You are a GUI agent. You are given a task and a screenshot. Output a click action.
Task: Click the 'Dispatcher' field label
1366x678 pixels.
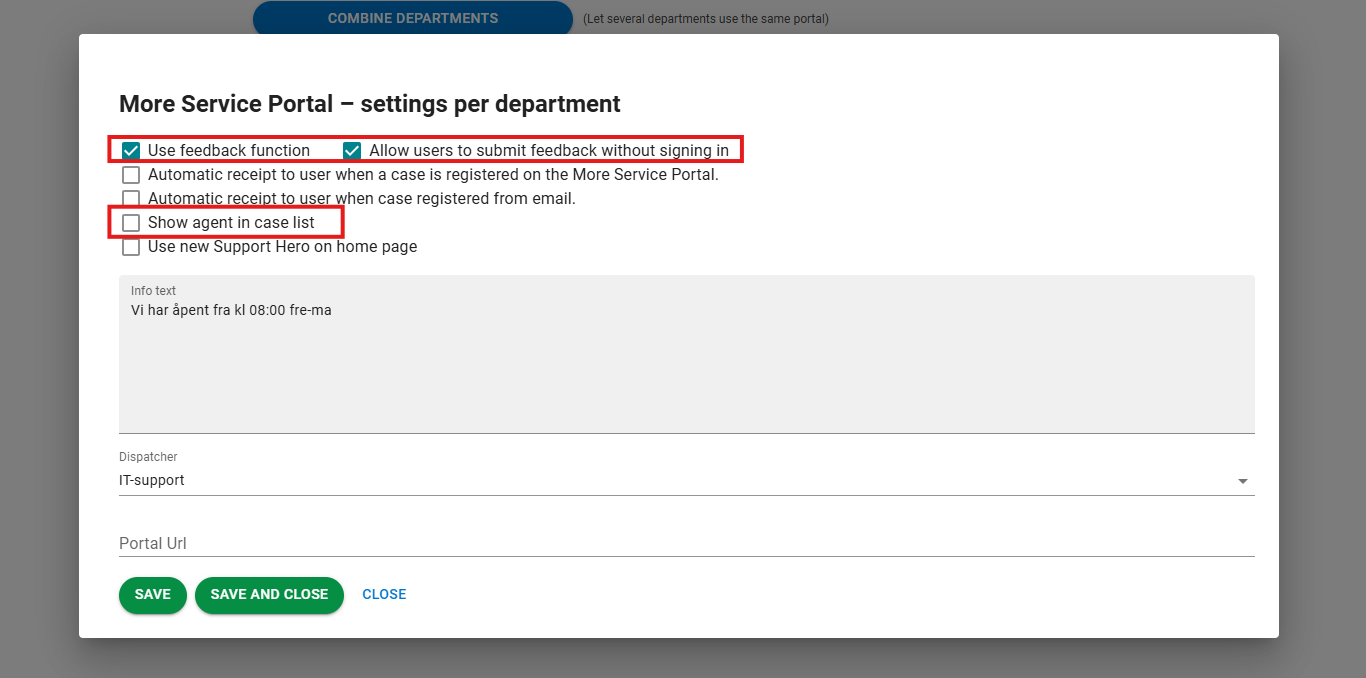tap(148, 457)
